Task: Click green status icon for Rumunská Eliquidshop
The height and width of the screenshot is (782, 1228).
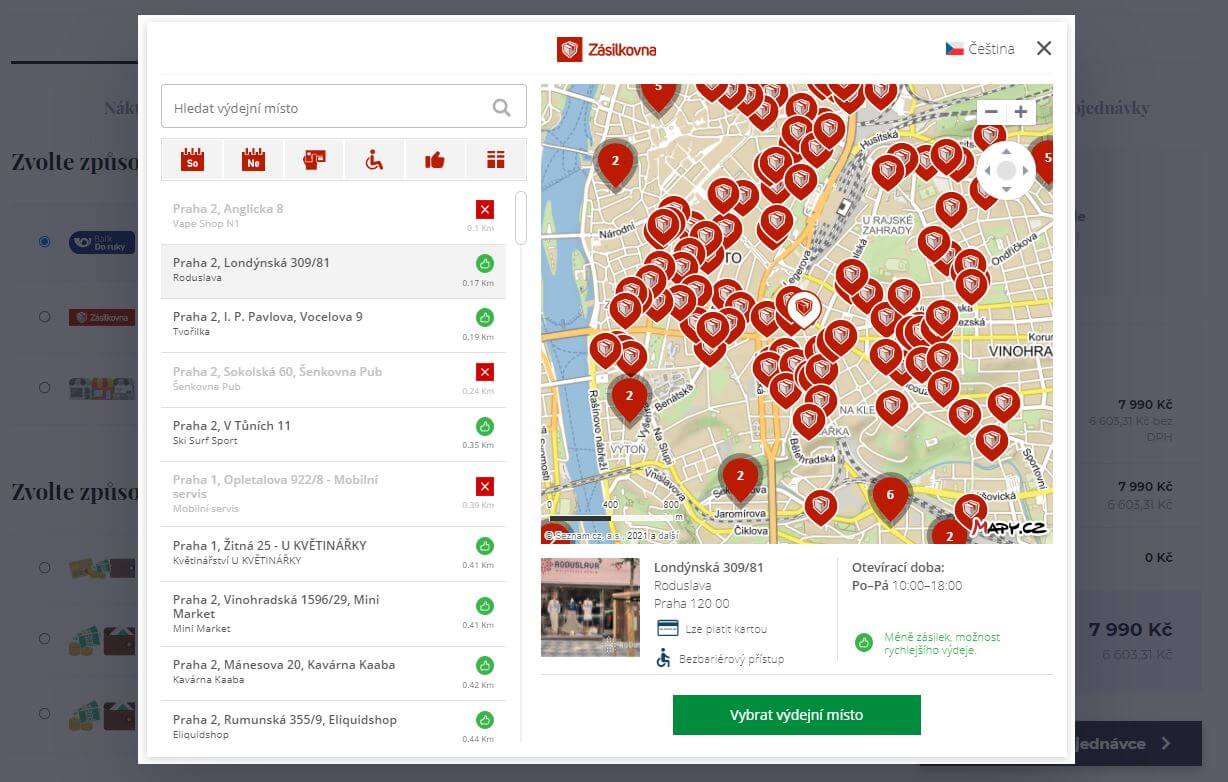Action: coord(485,719)
